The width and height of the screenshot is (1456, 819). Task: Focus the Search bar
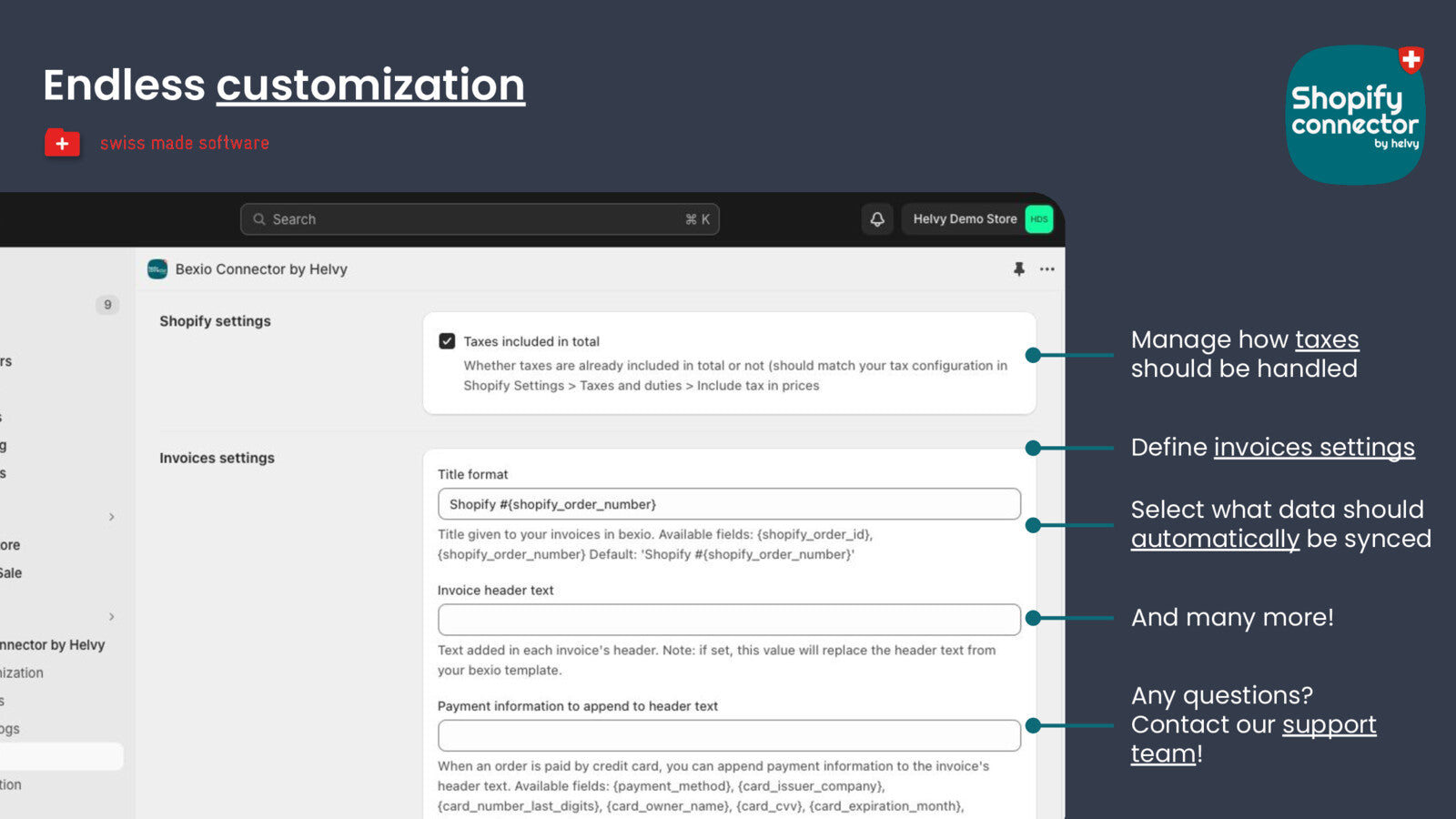(x=480, y=219)
